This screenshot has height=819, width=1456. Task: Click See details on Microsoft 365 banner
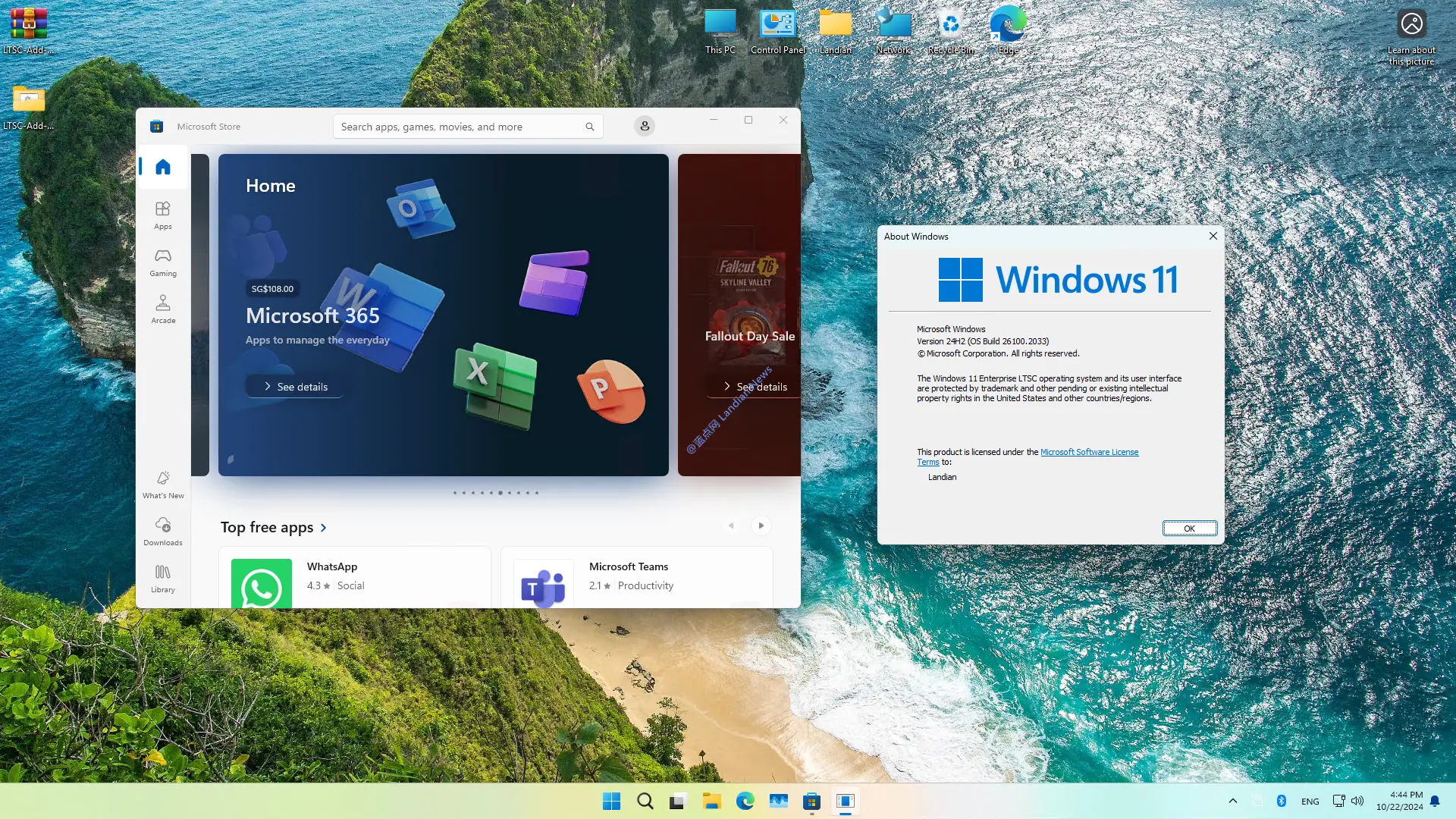293,386
